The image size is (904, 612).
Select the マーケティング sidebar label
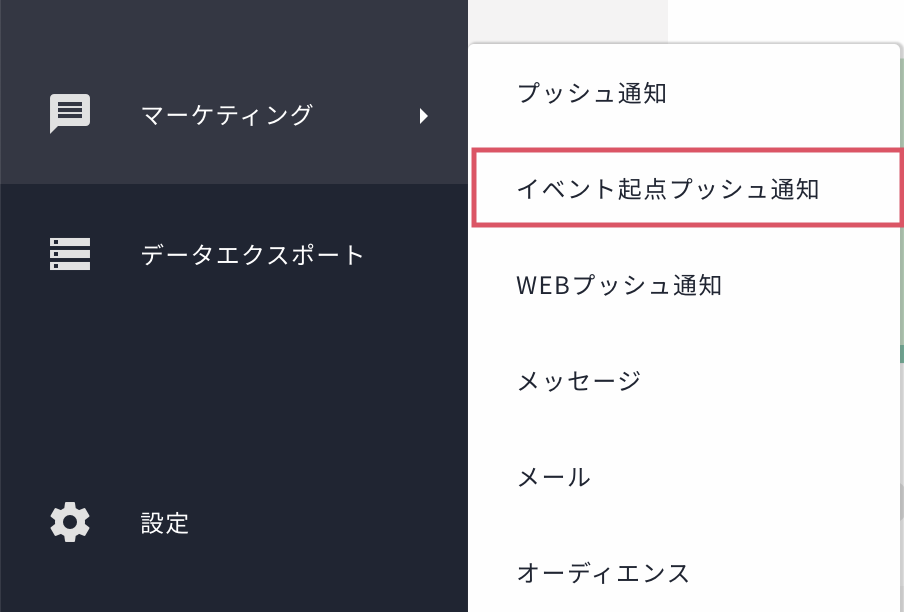pyautogui.click(x=227, y=115)
